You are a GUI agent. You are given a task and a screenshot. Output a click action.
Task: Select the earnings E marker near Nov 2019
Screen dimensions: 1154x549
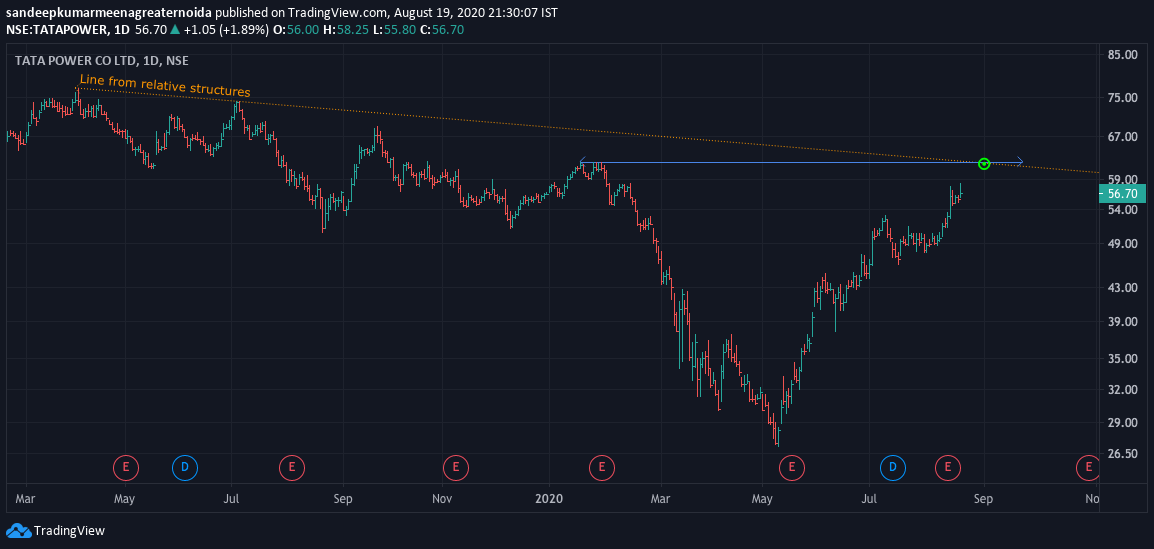pos(456,467)
